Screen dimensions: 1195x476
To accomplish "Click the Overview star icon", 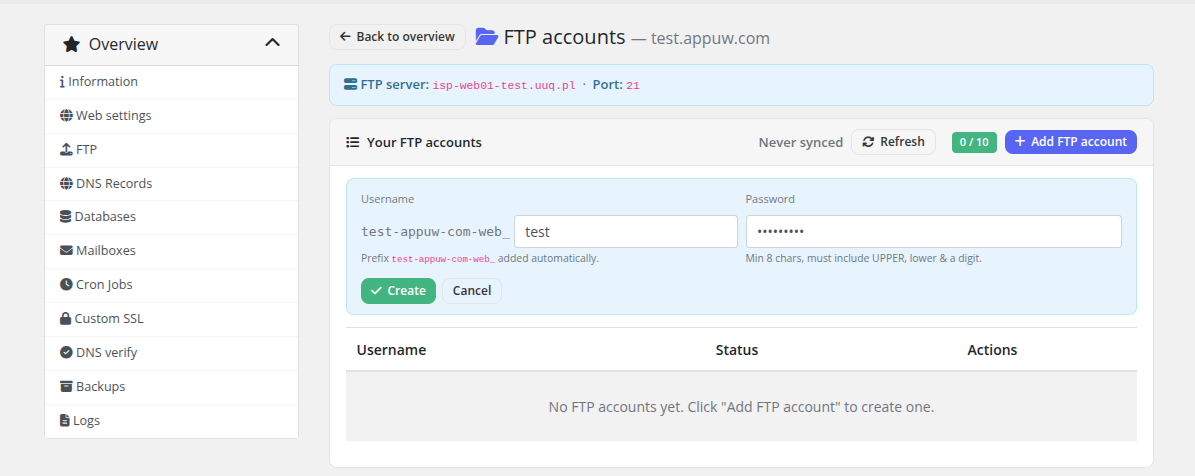I will click(72, 44).
